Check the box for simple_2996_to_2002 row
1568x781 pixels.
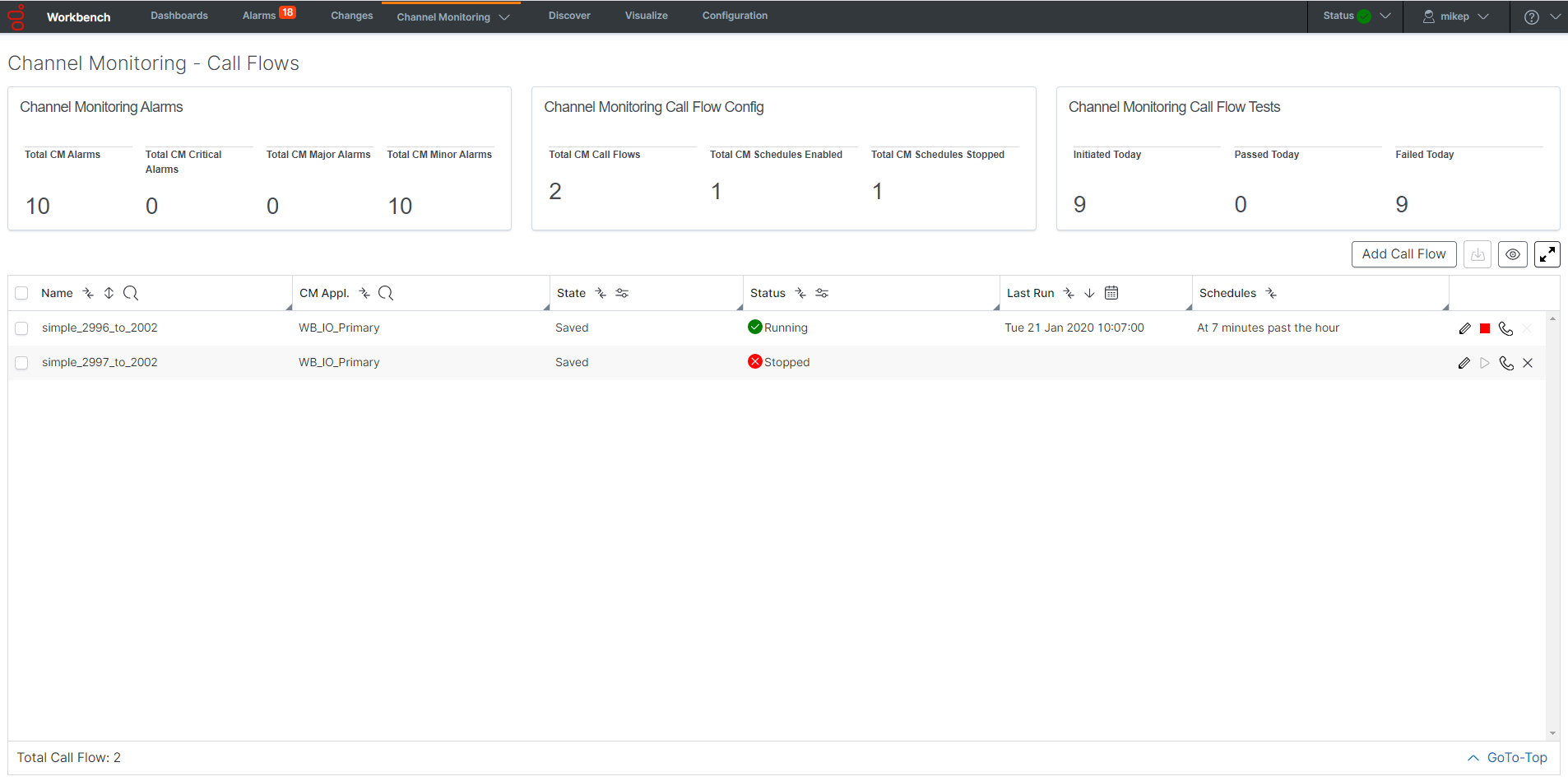coord(22,328)
